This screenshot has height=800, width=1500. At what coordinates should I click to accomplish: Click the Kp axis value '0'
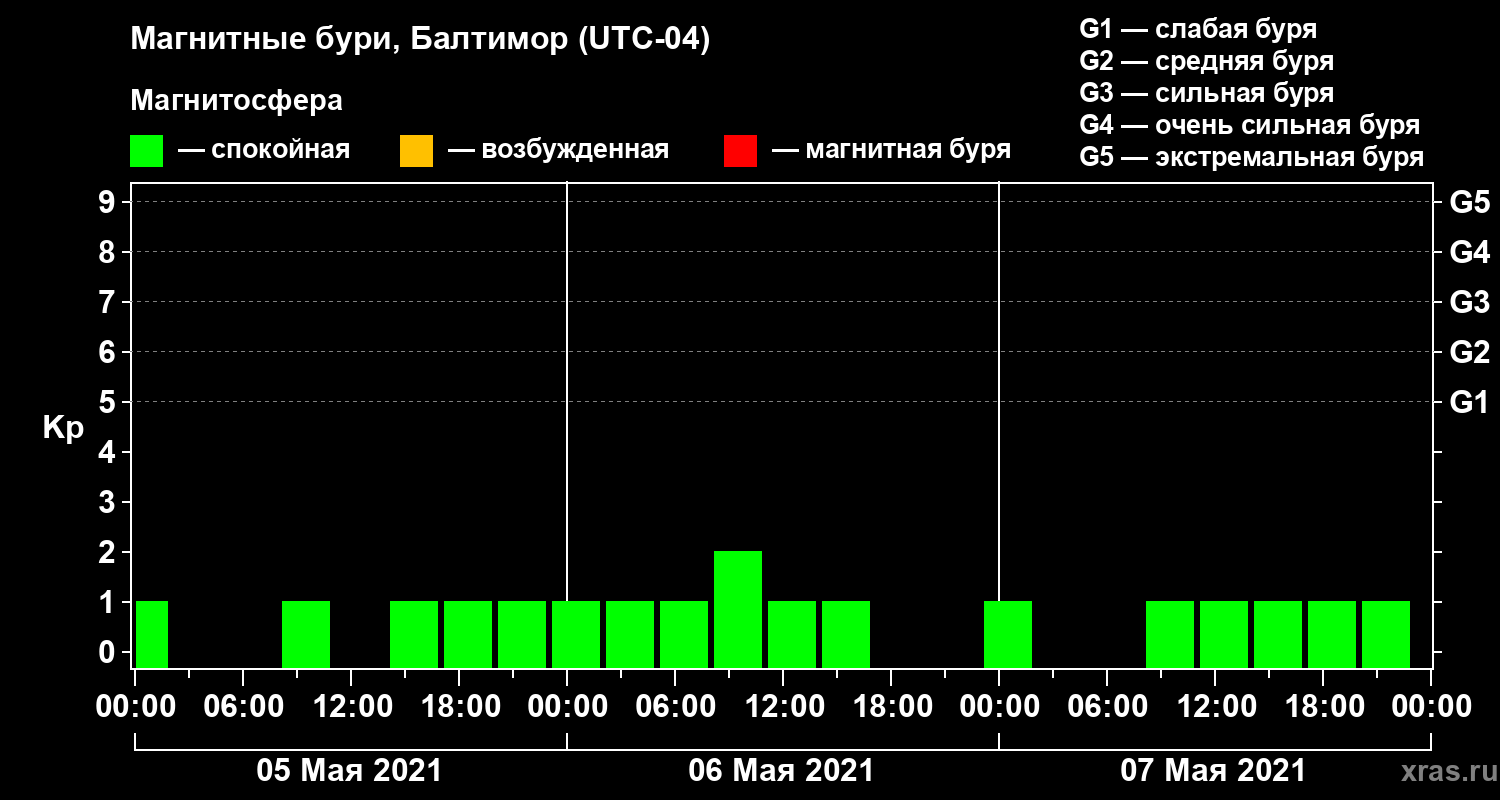click(109, 653)
